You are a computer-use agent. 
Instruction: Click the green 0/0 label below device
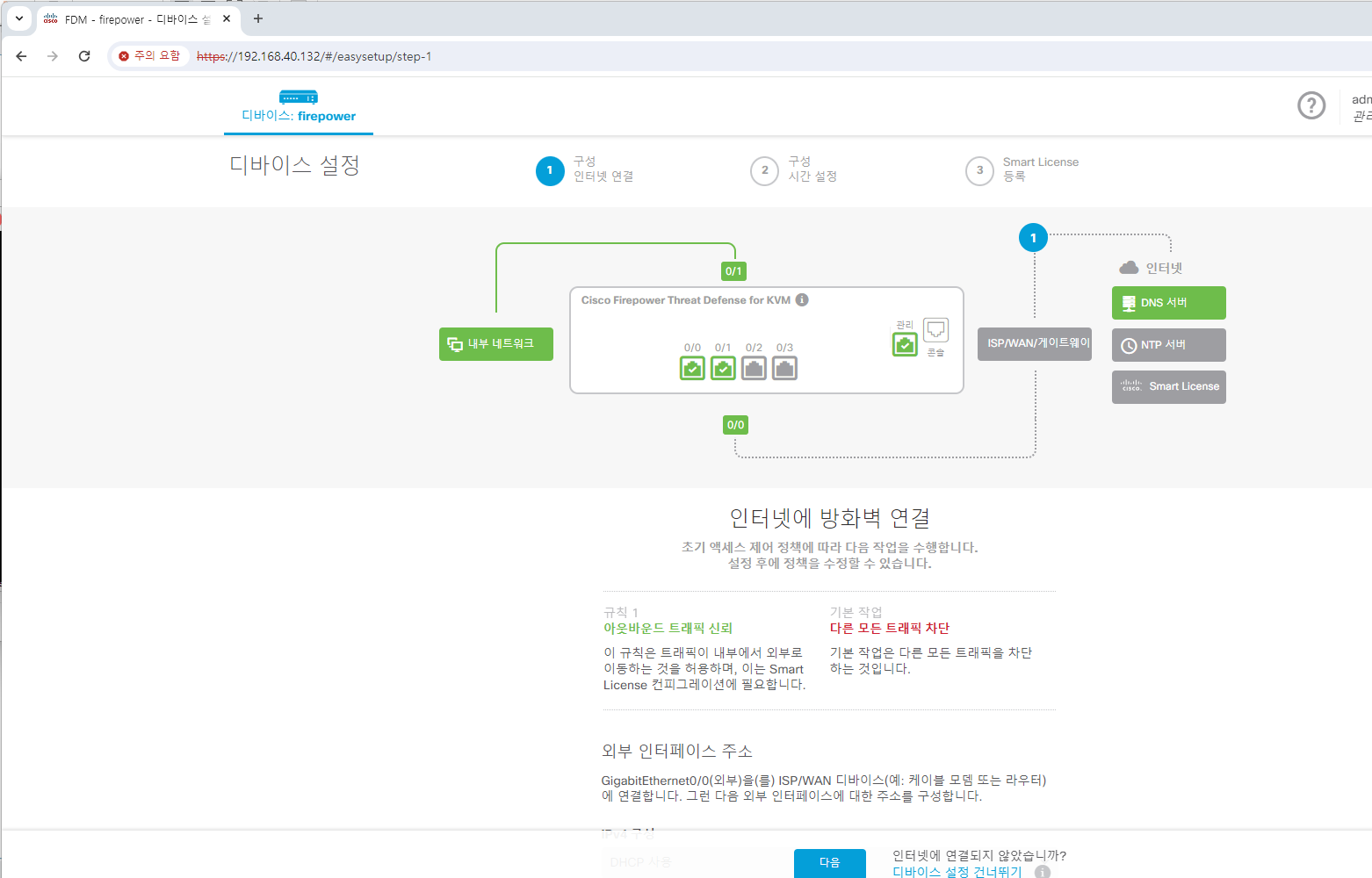point(735,425)
